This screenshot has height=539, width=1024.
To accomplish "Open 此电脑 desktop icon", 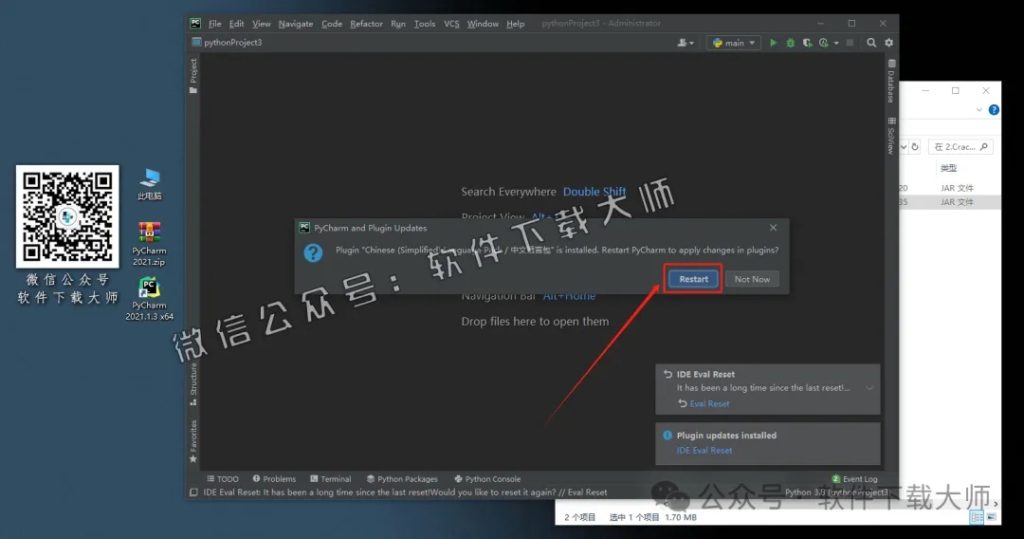I will pos(150,184).
